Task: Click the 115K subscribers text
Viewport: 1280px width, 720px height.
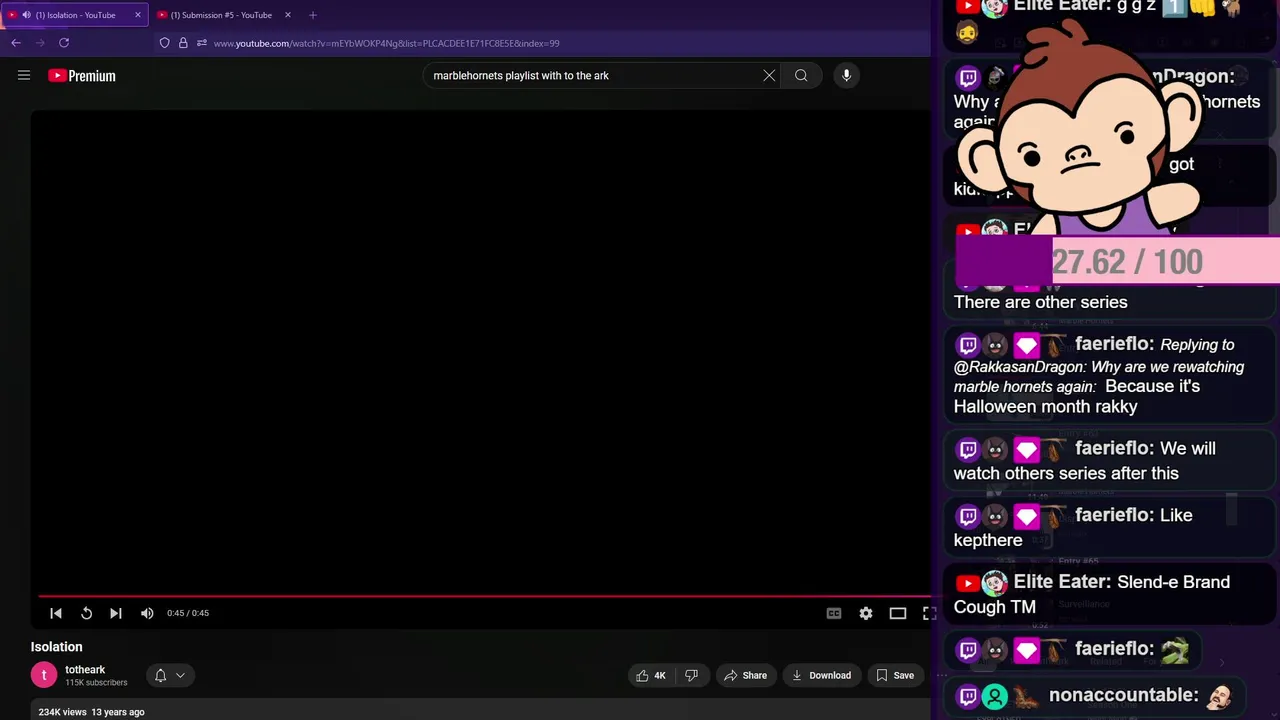Action: (96, 683)
